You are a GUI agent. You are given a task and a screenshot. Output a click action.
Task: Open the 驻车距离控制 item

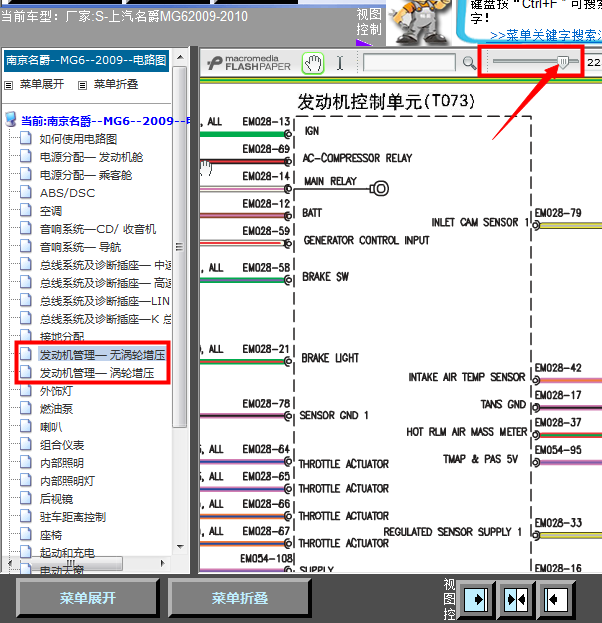(73, 517)
